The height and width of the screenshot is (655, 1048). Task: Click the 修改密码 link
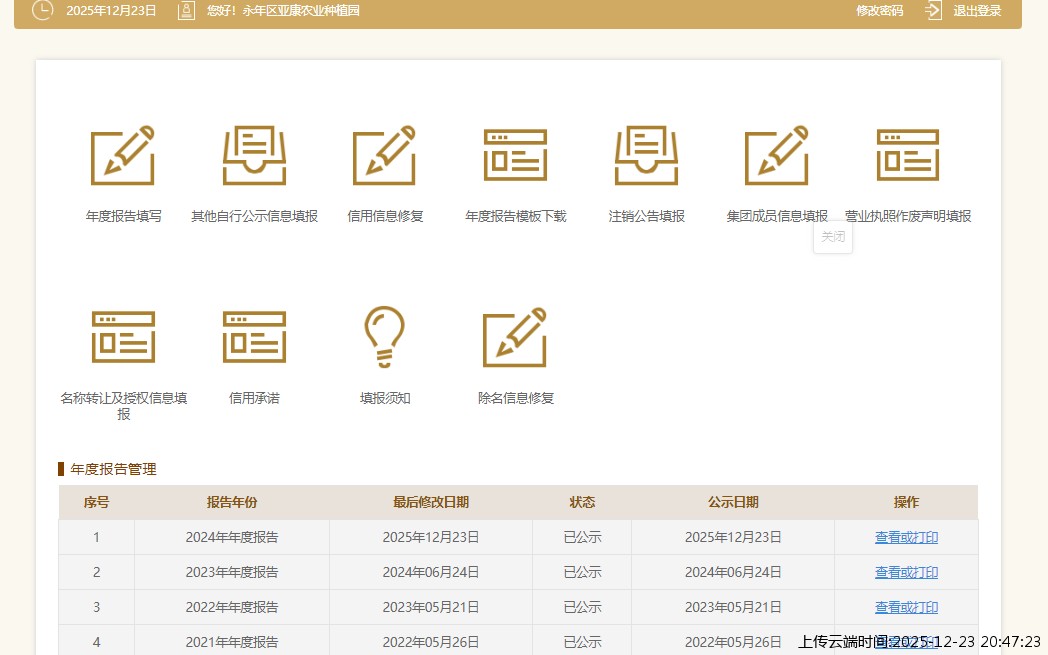tap(879, 11)
